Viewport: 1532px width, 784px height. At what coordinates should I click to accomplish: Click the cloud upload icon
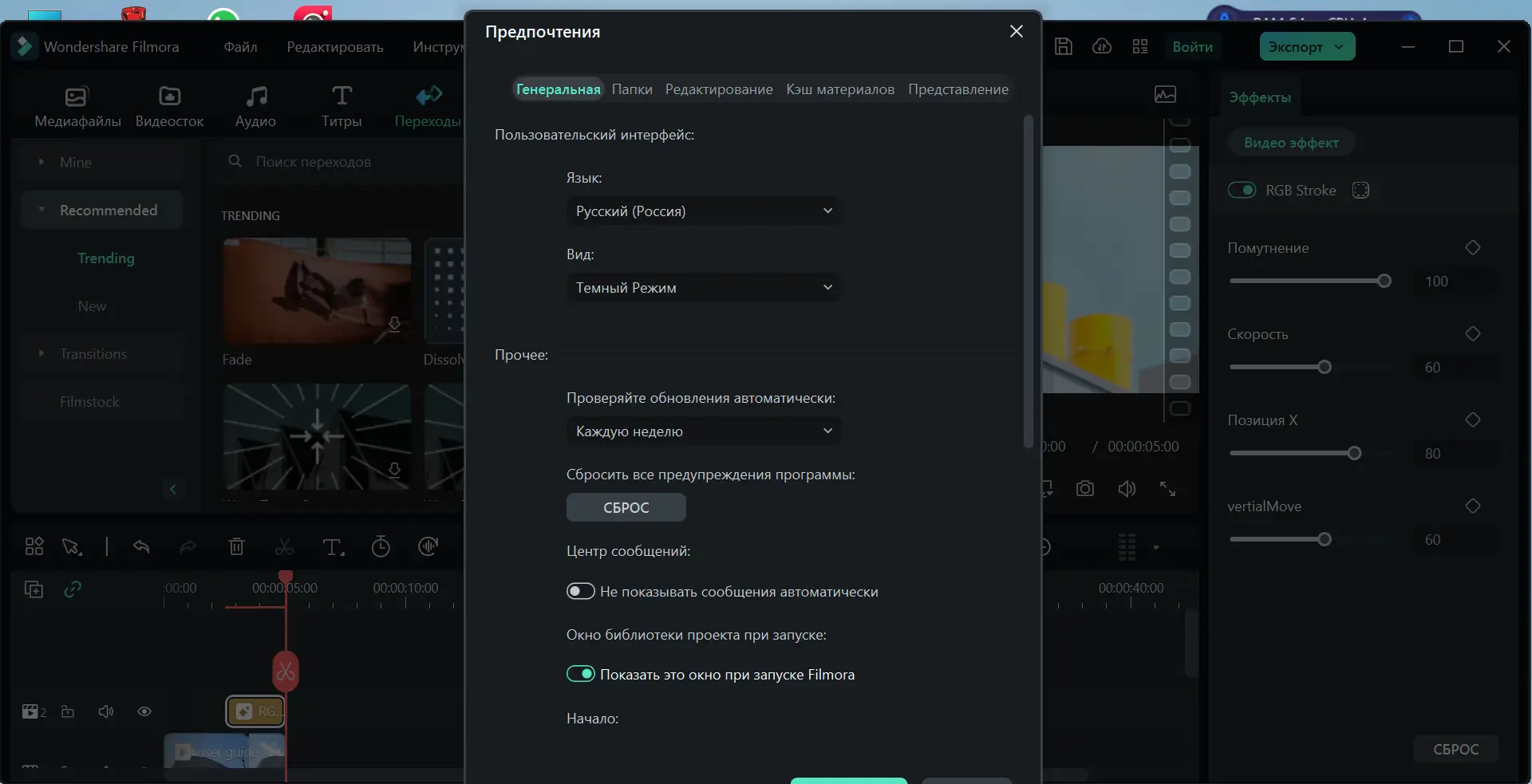click(1102, 46)
